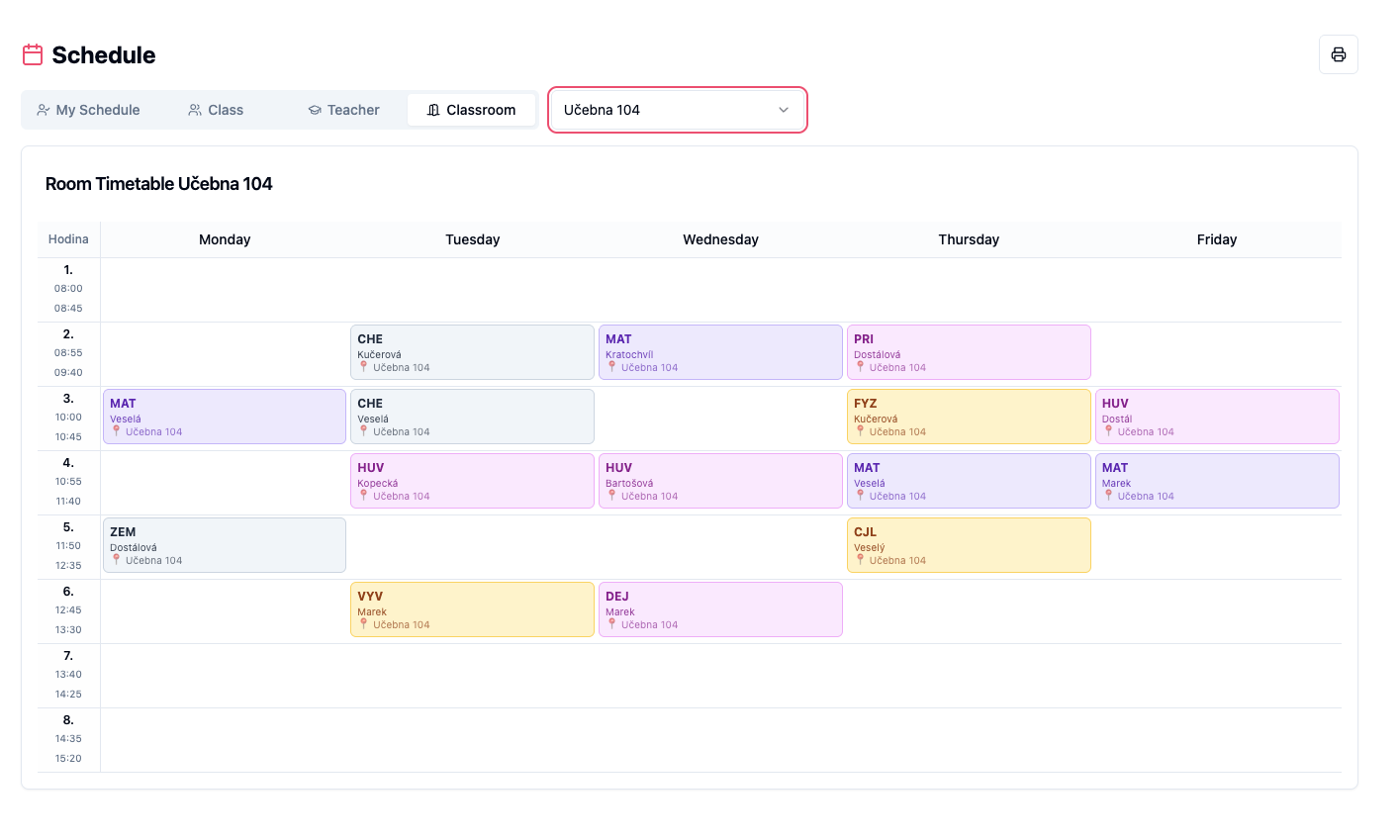1400x840 pixels.
Task: Click the person icon in My Schedule tab
Action: tap(44, 110)
